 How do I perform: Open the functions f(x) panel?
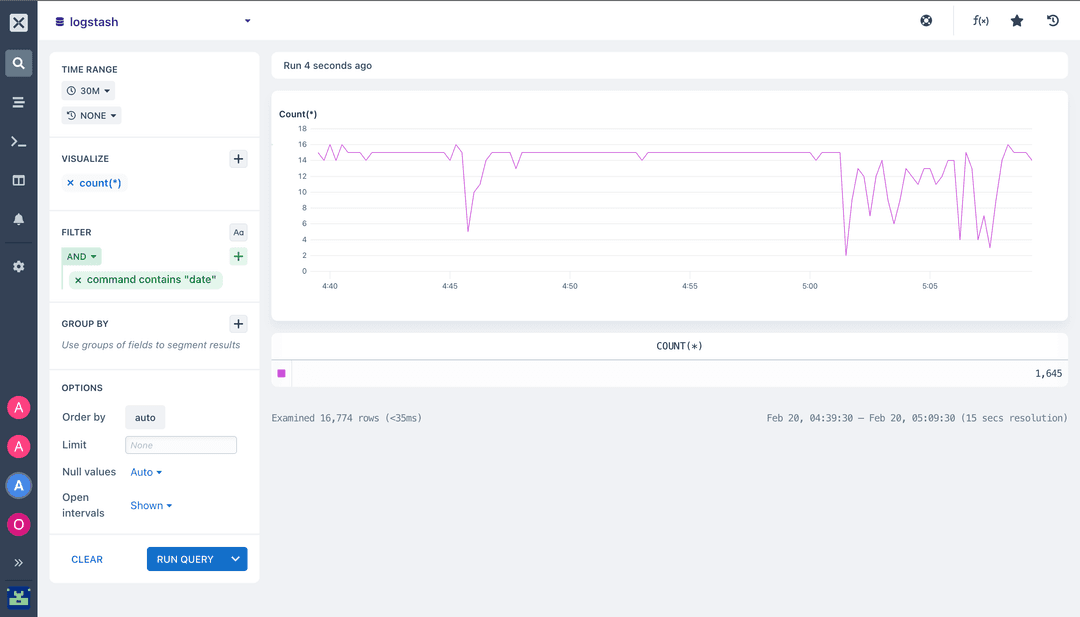tap(980, 20)
